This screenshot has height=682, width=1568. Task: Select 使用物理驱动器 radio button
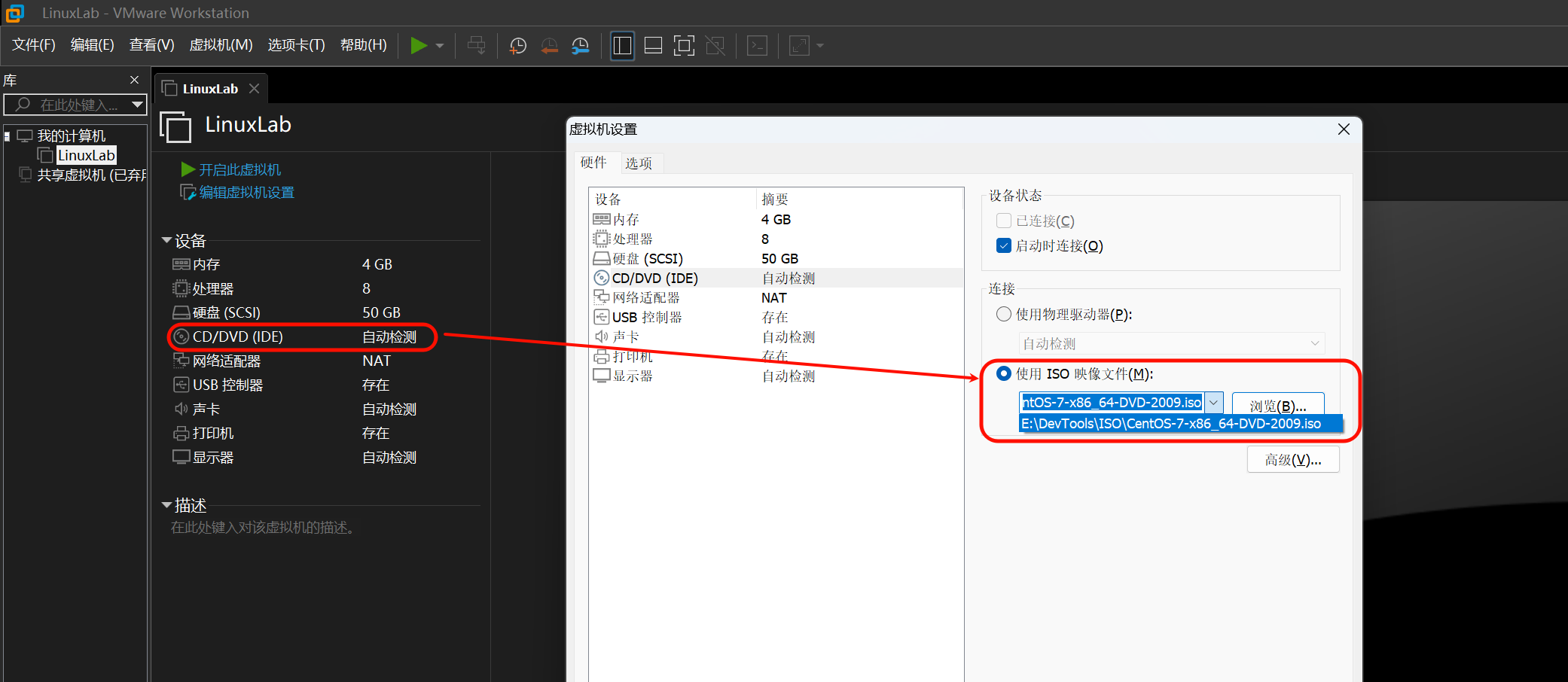point(1003,315)
